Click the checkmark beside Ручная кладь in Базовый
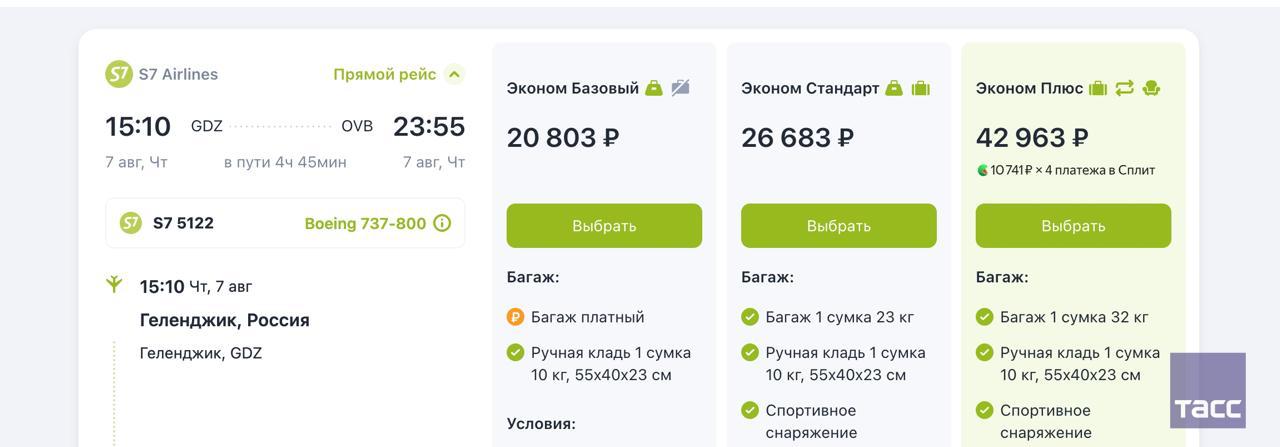The height and width of the screenshot is (447, 1280). coord(515,352)
